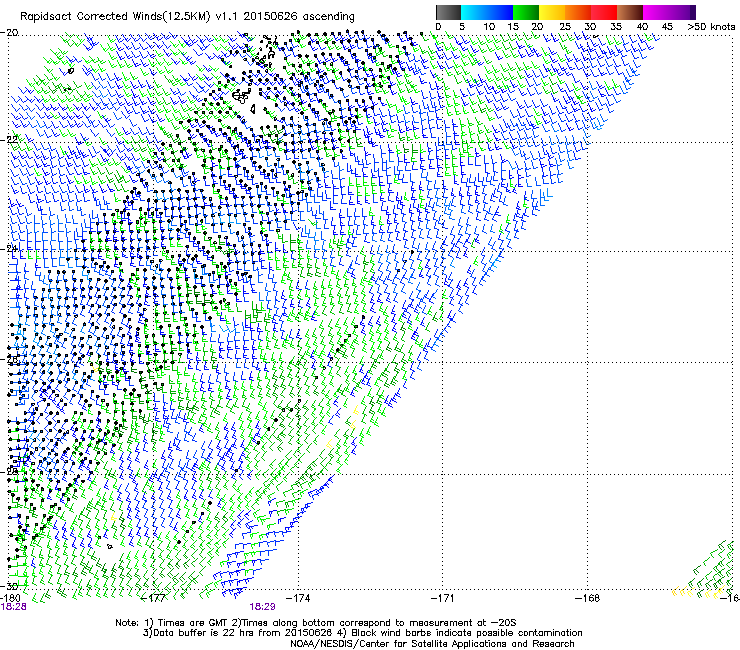
Task: Click the '-180' longitude axis label
Action: 10,598
